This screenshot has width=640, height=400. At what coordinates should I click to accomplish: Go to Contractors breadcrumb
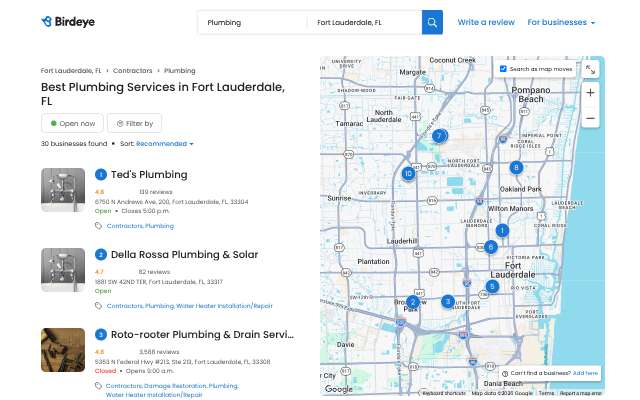(132, 71)
